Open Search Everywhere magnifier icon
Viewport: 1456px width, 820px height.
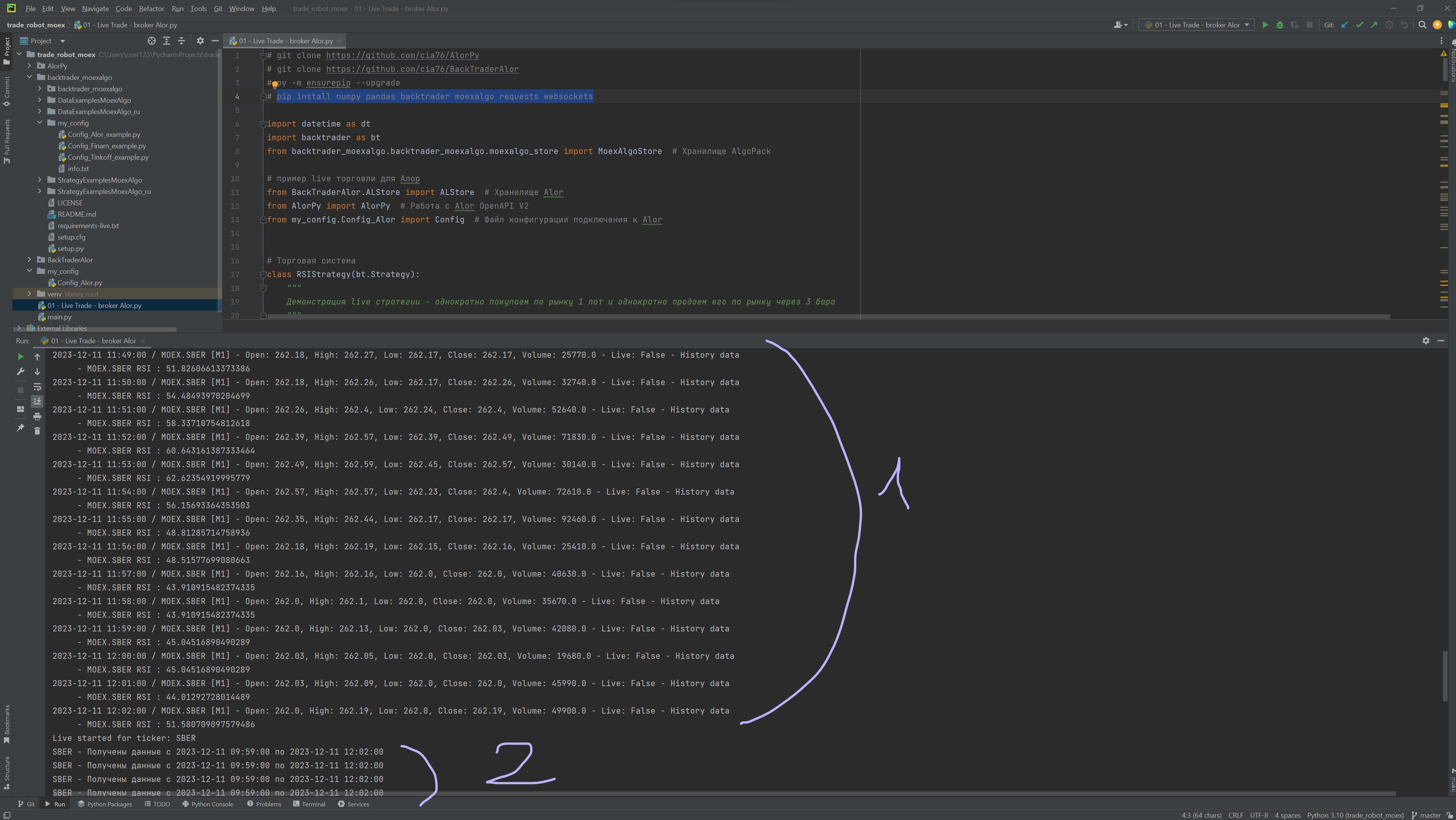[x=1422, y=25]
